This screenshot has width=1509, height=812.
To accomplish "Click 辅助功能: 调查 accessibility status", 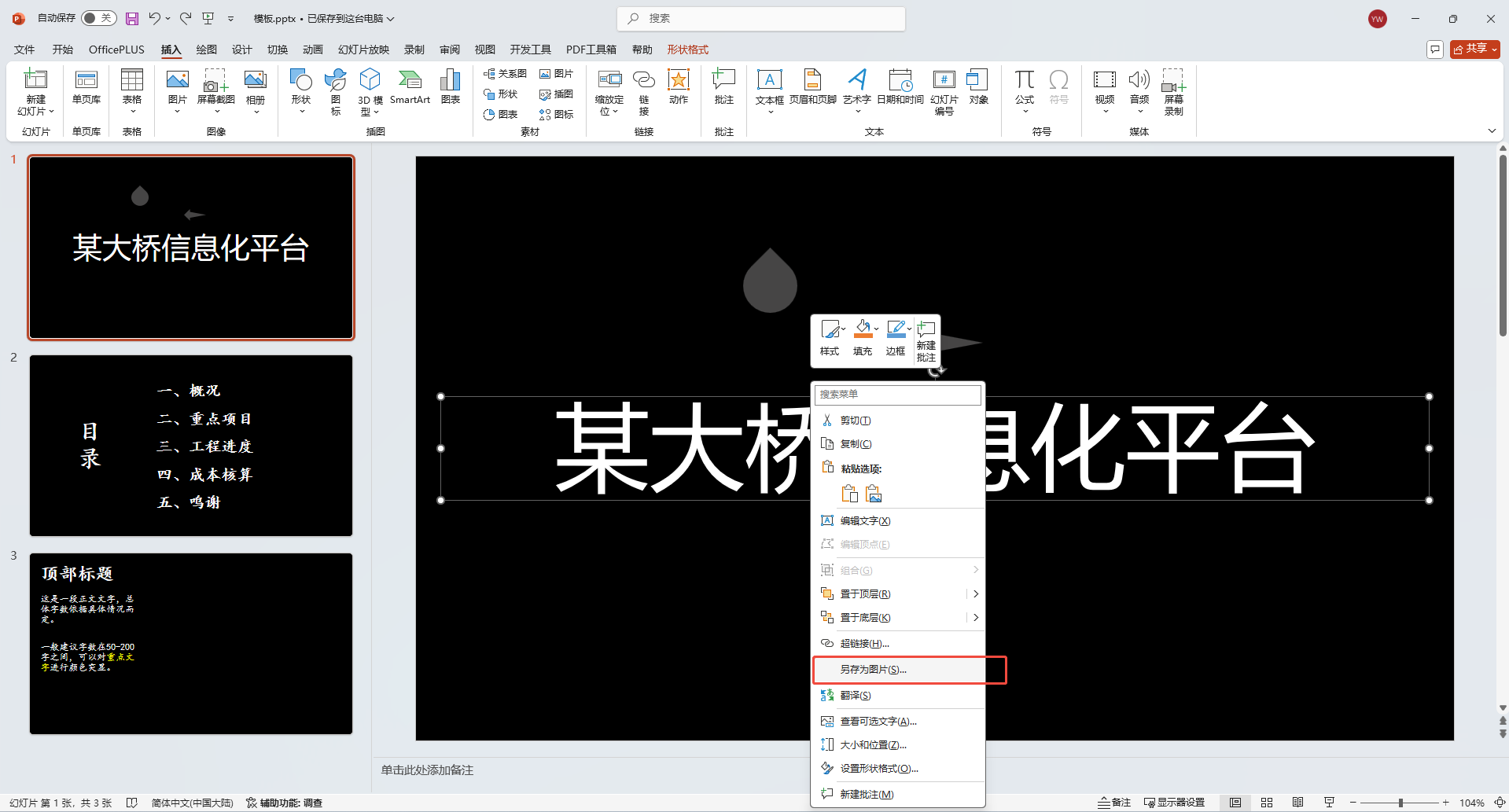I will (x=284, y=803).
